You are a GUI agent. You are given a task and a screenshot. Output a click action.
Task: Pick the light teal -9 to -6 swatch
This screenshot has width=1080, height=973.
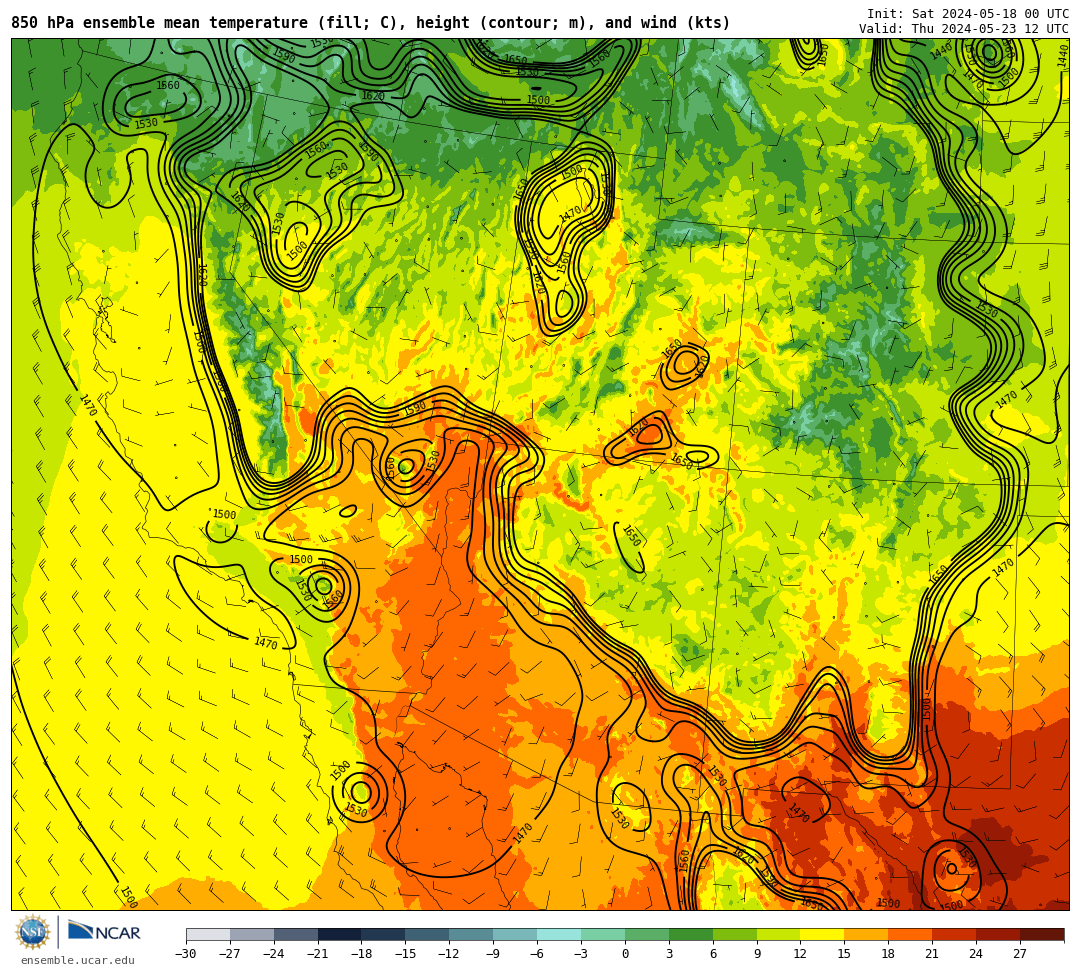(x=515, y=934)
